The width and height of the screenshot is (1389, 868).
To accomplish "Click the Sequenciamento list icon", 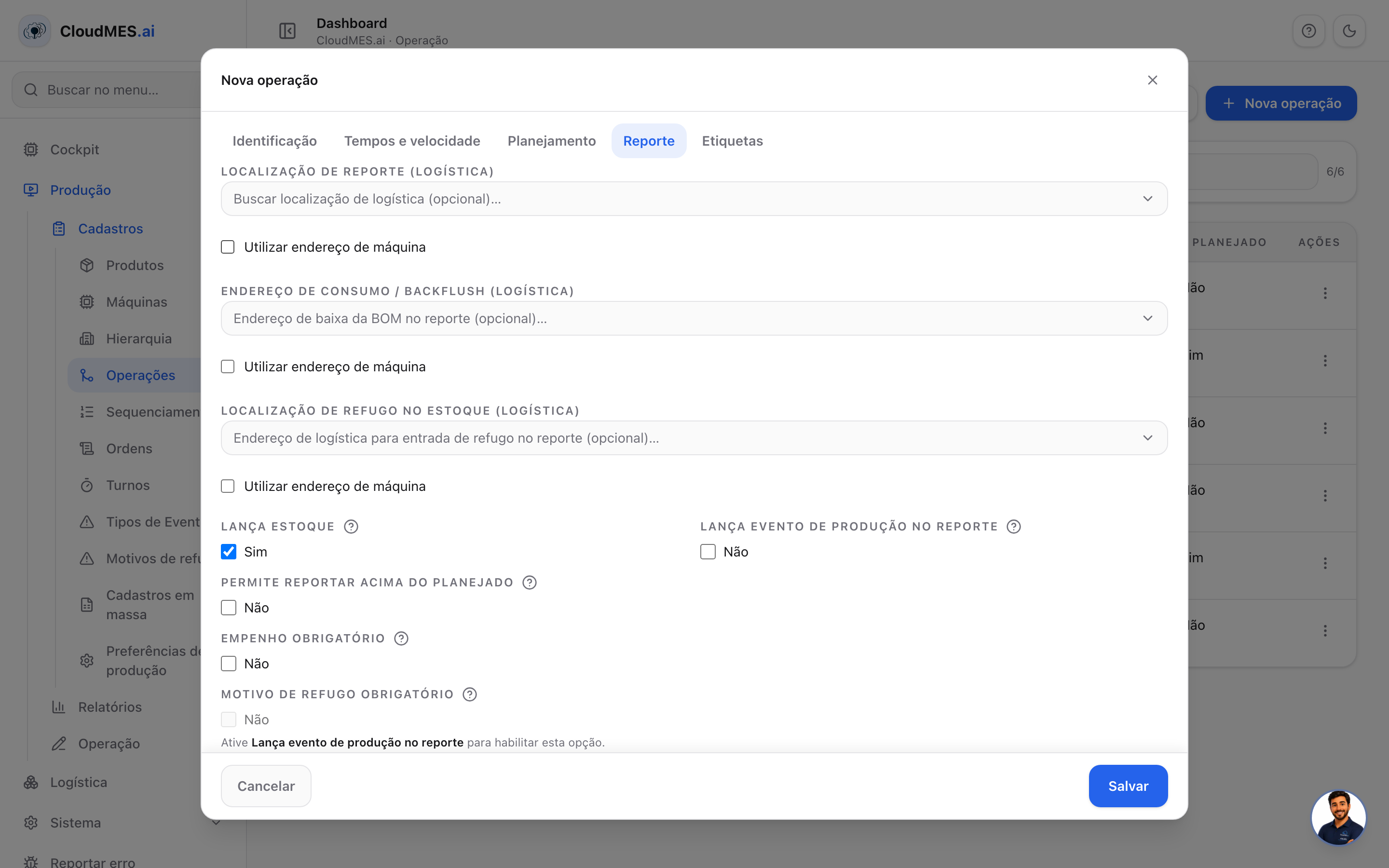I will [87, 412].
